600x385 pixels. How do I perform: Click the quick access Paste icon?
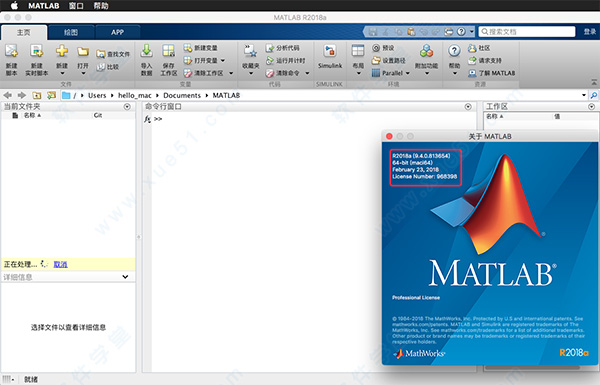point(411,32)
